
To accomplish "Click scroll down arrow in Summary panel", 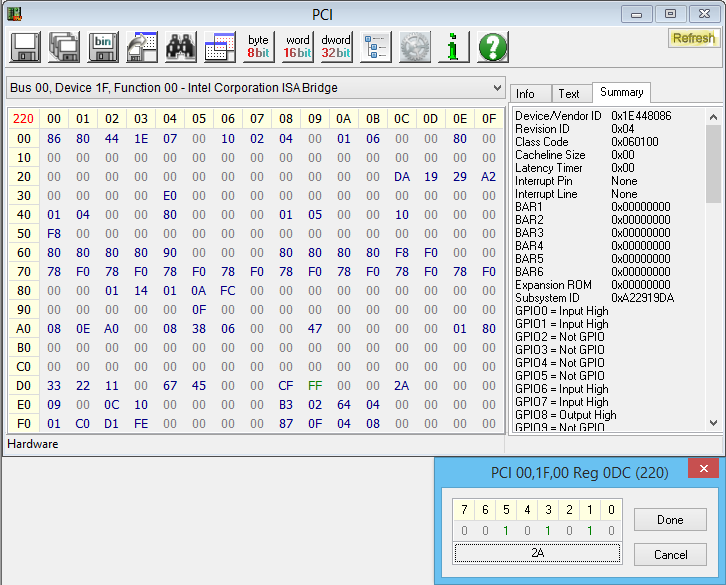I will [x=713, y=423].
